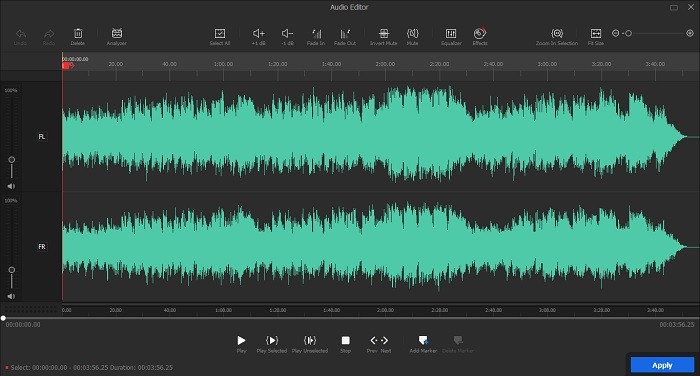Click the 2:00.00 mark on top ruler
The image size is (700, 376).
[x=385, y=64]
